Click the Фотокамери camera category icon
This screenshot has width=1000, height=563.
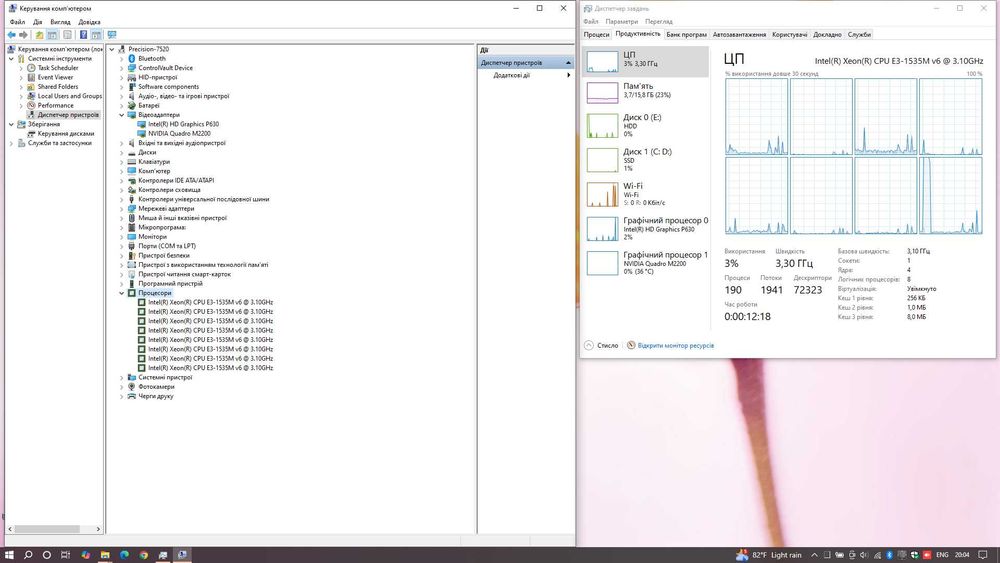click(x=131, y=386)
